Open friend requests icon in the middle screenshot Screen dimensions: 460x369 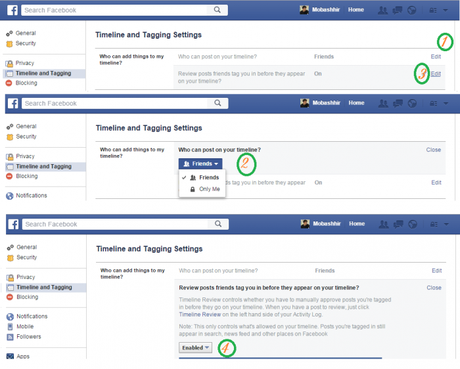tap(383, 103)
